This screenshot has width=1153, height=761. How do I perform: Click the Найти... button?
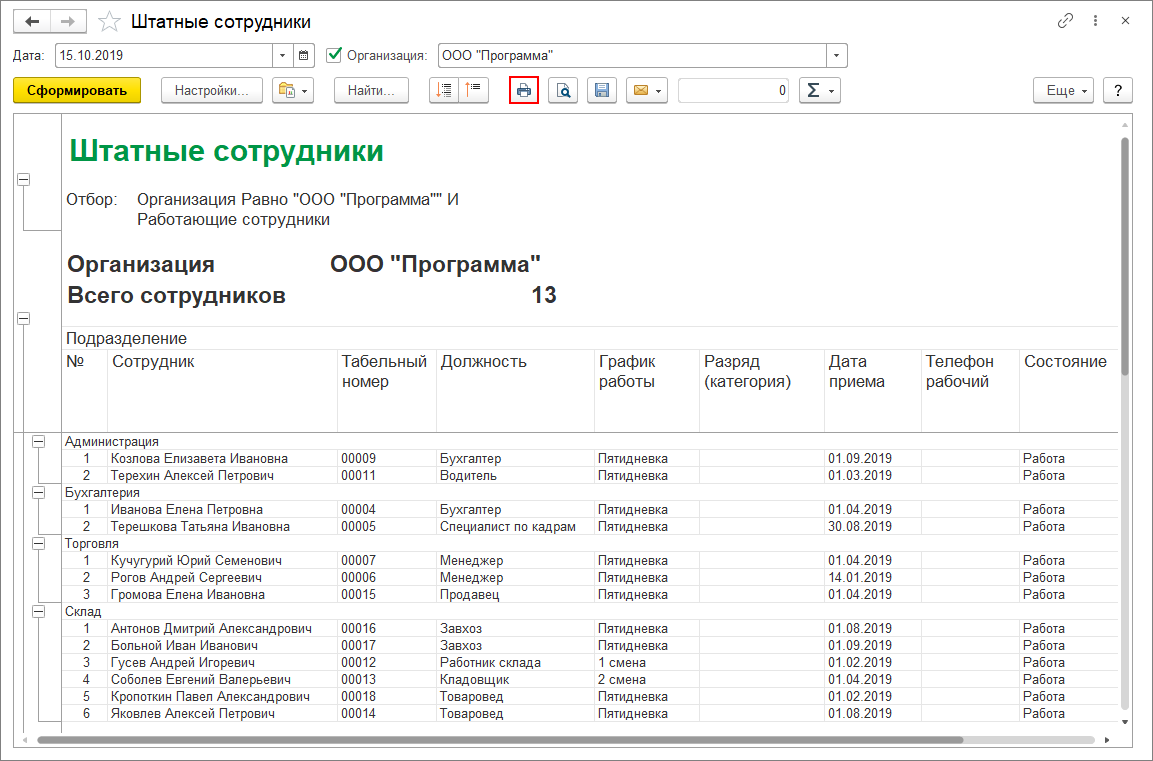pos(371,90)
